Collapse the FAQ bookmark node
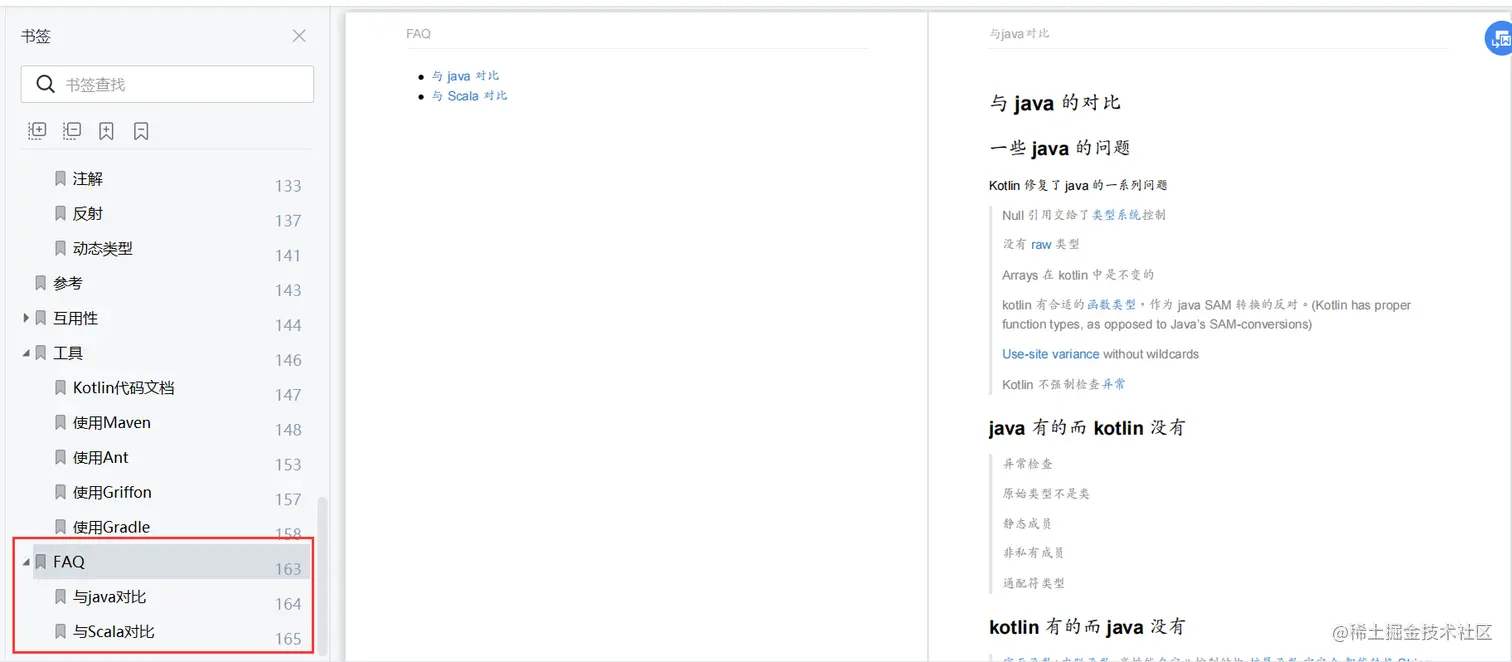1512x662 pixels. (26, 562)
